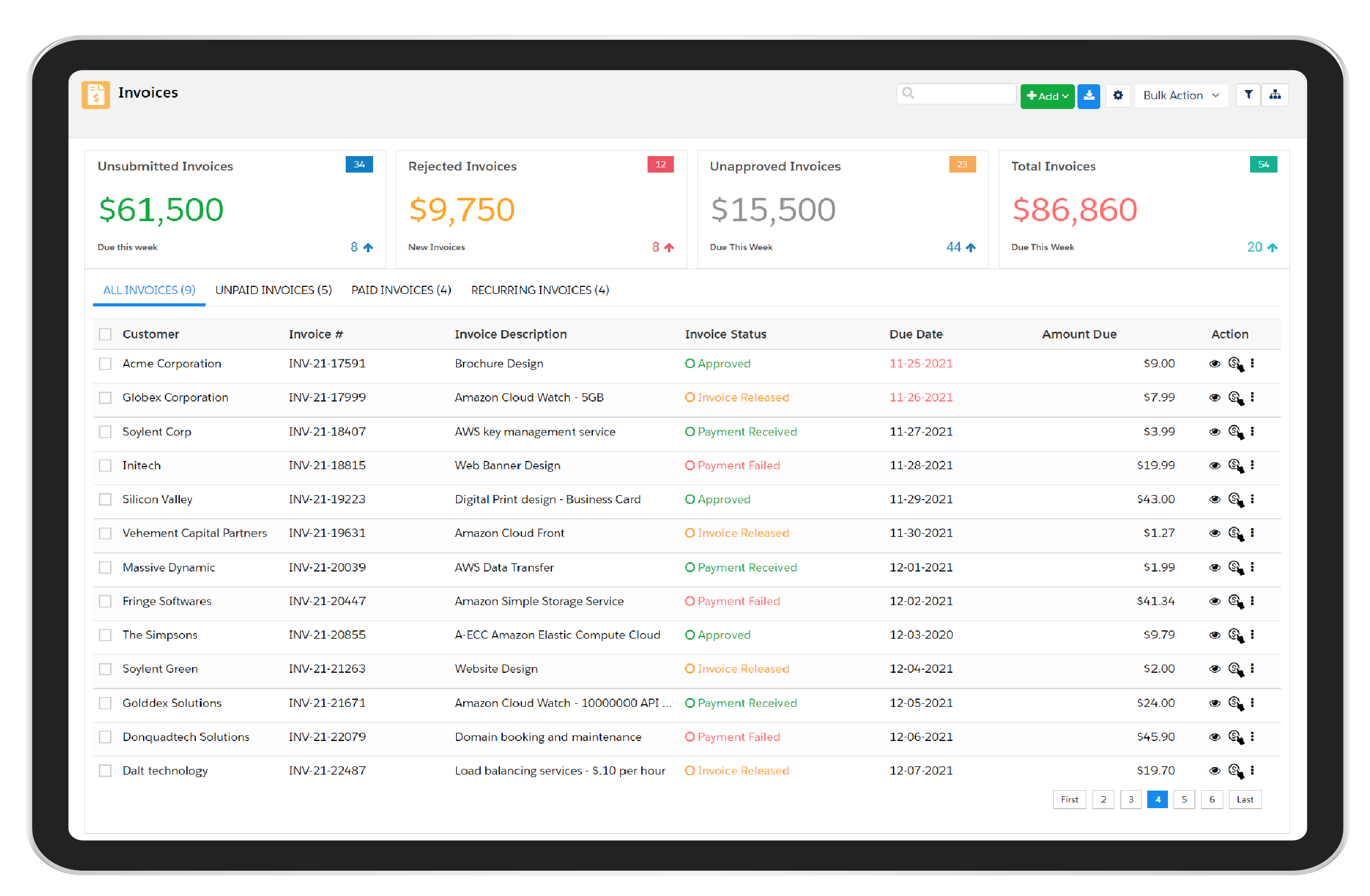Check the Silicon Valley row checkbox
The image size is (1370, 896).
pos(105,500)
